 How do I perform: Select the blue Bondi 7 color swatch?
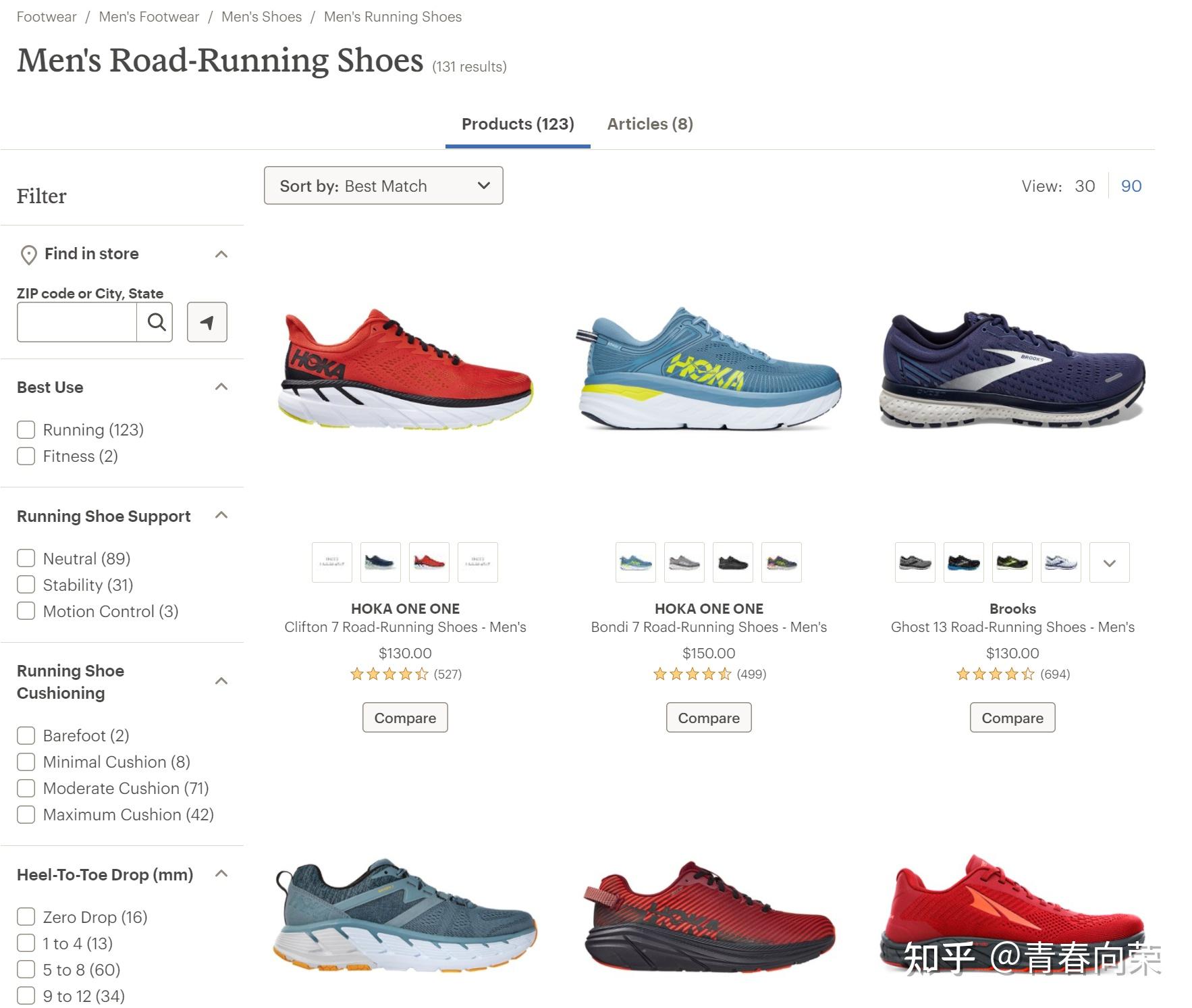(636, 562)
